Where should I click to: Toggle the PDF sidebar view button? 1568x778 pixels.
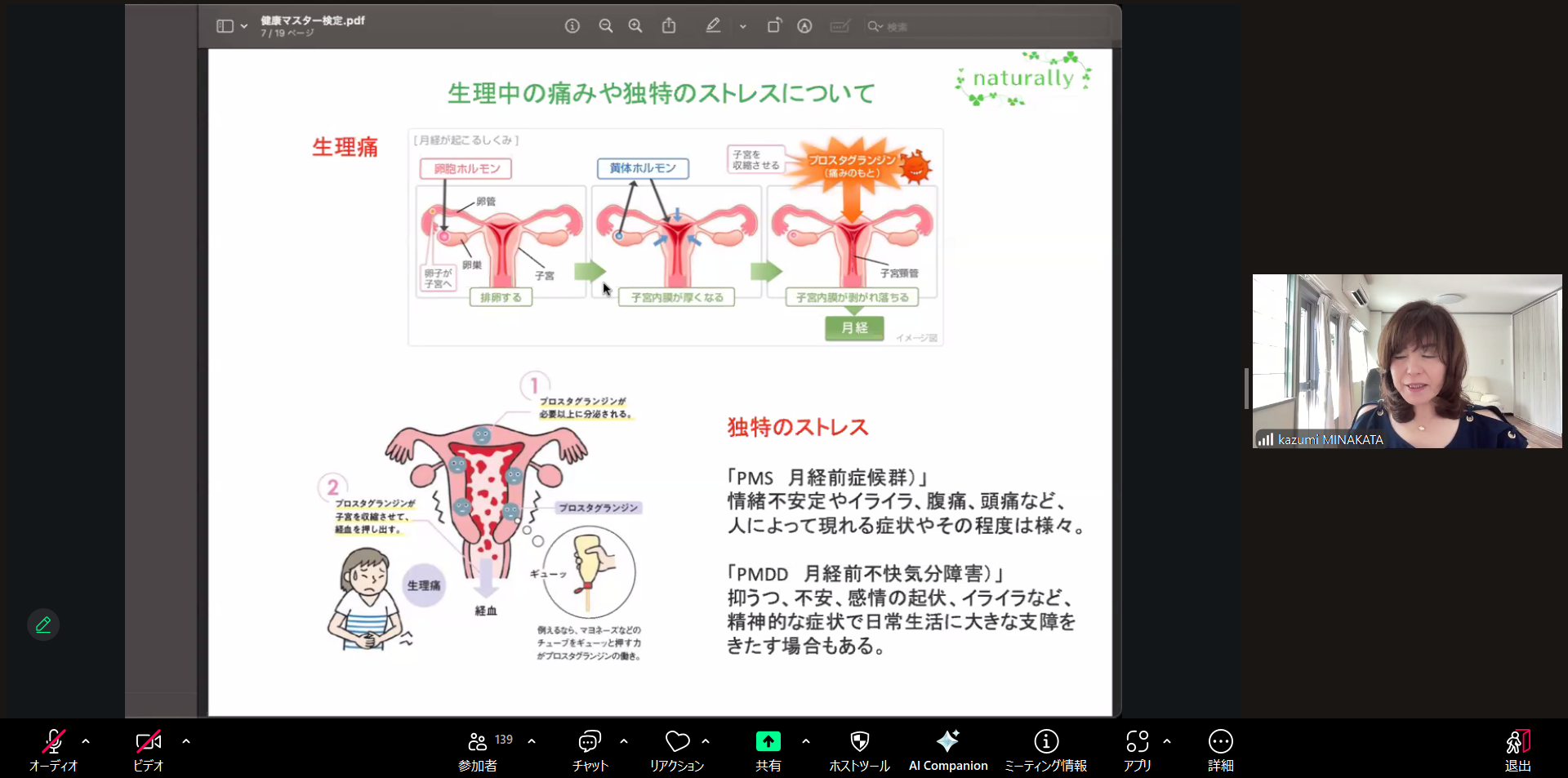[x=225, y=26]
